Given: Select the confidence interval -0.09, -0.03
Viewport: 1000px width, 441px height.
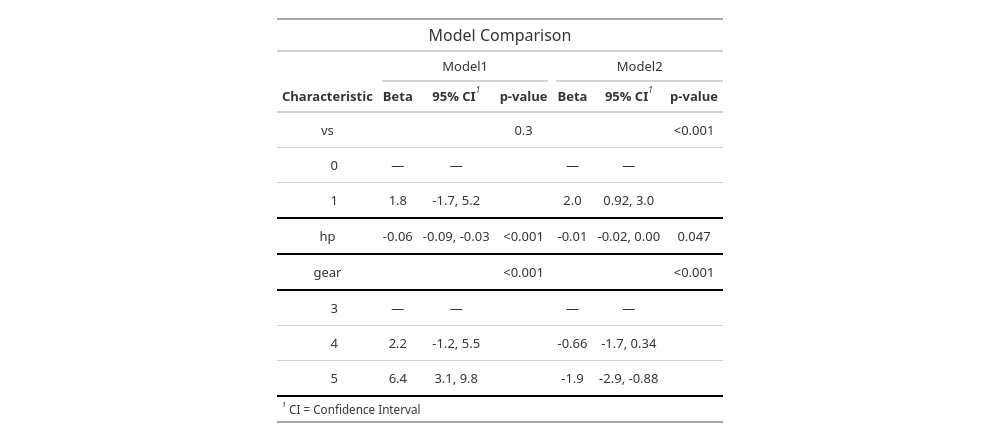Looking at the screenshot, I should [456, 237].
